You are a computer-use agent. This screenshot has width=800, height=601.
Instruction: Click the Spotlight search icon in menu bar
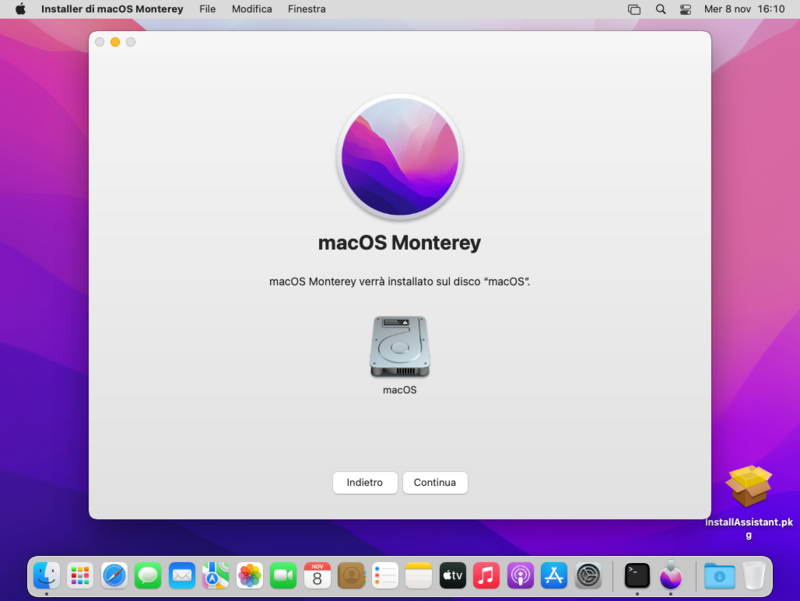coord(660,9)
